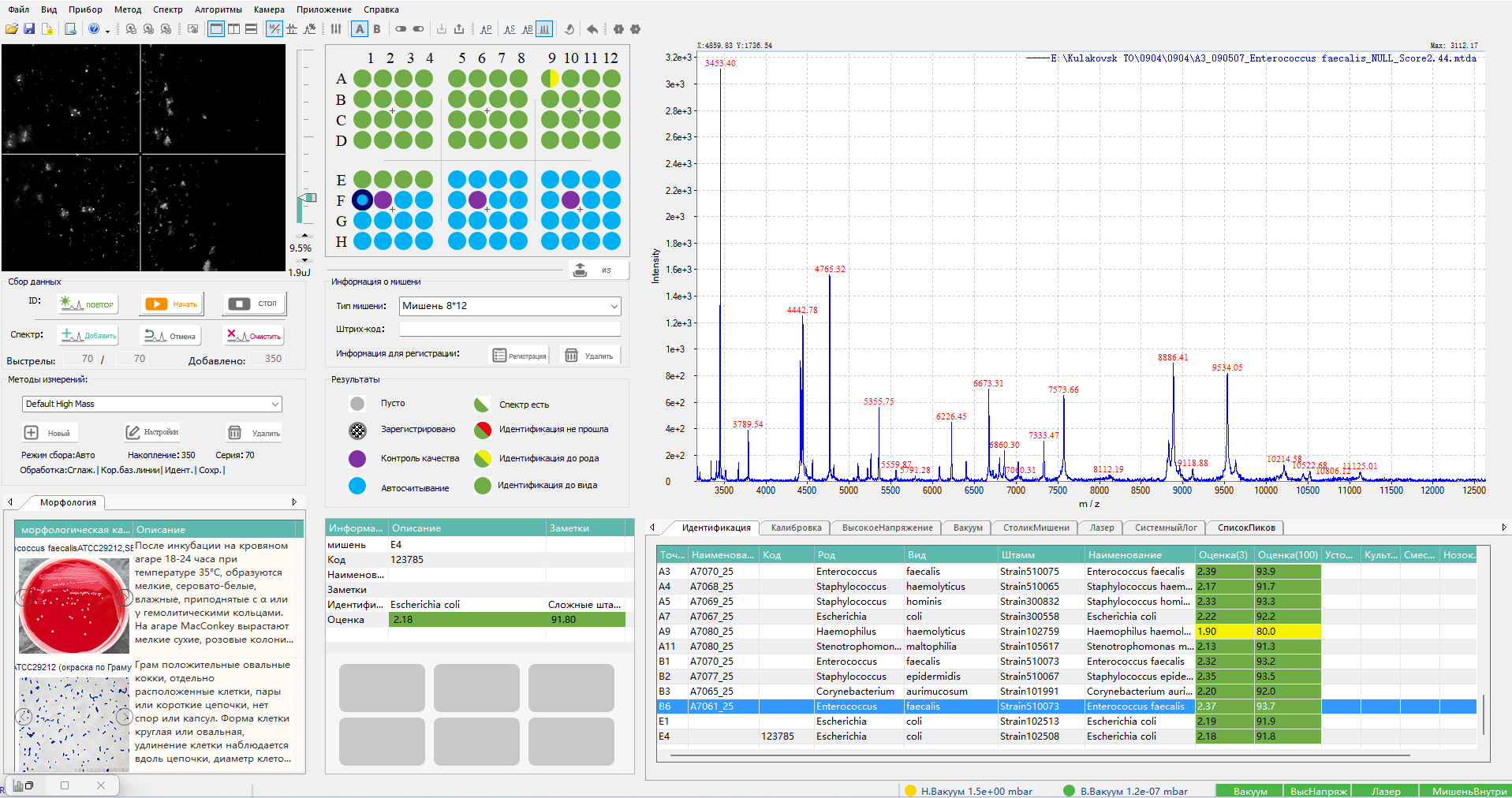Click the export upload arrow icon
This screenshot has width=1512, height=798.
click(x=459, y=29)
